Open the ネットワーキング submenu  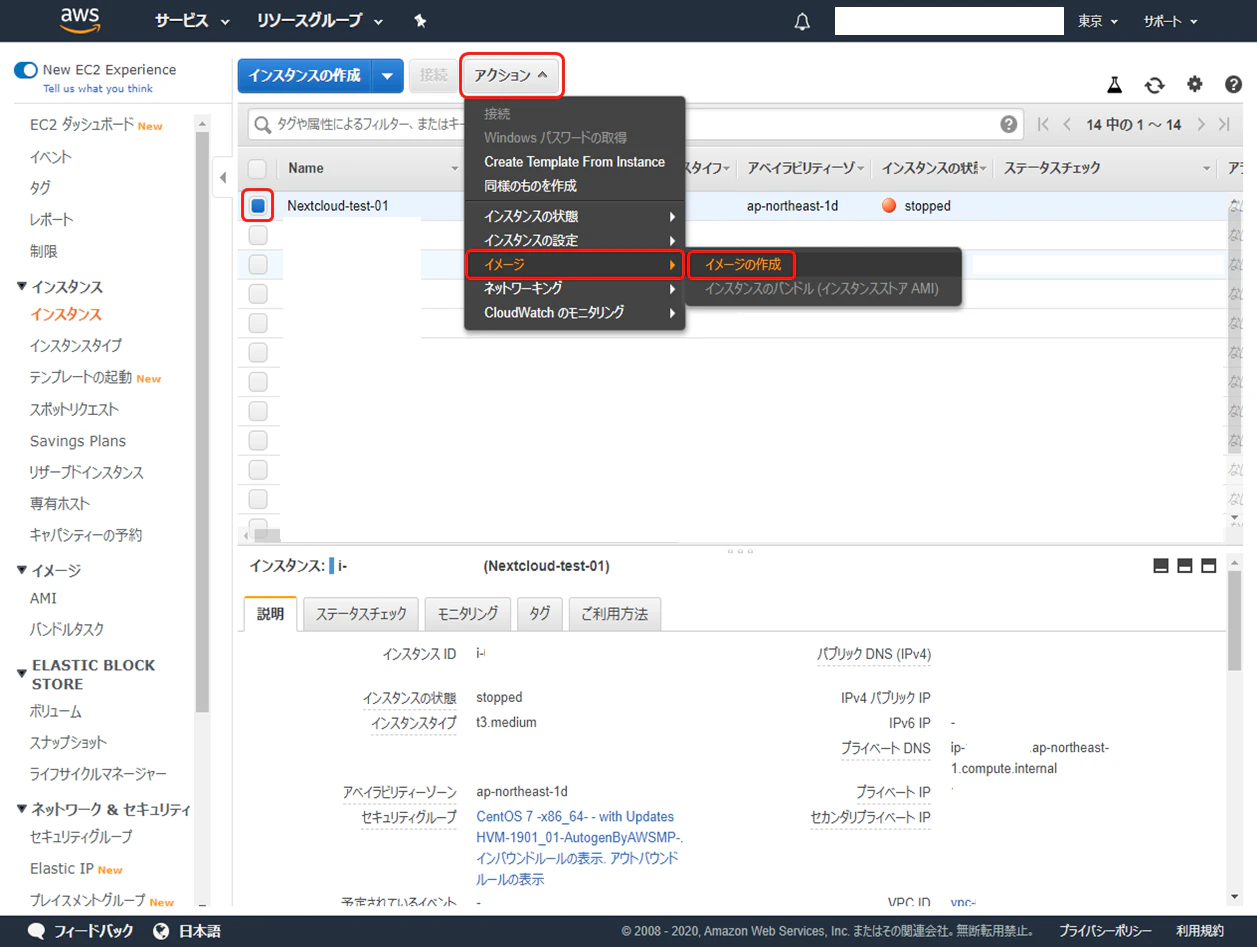(574, 288)
